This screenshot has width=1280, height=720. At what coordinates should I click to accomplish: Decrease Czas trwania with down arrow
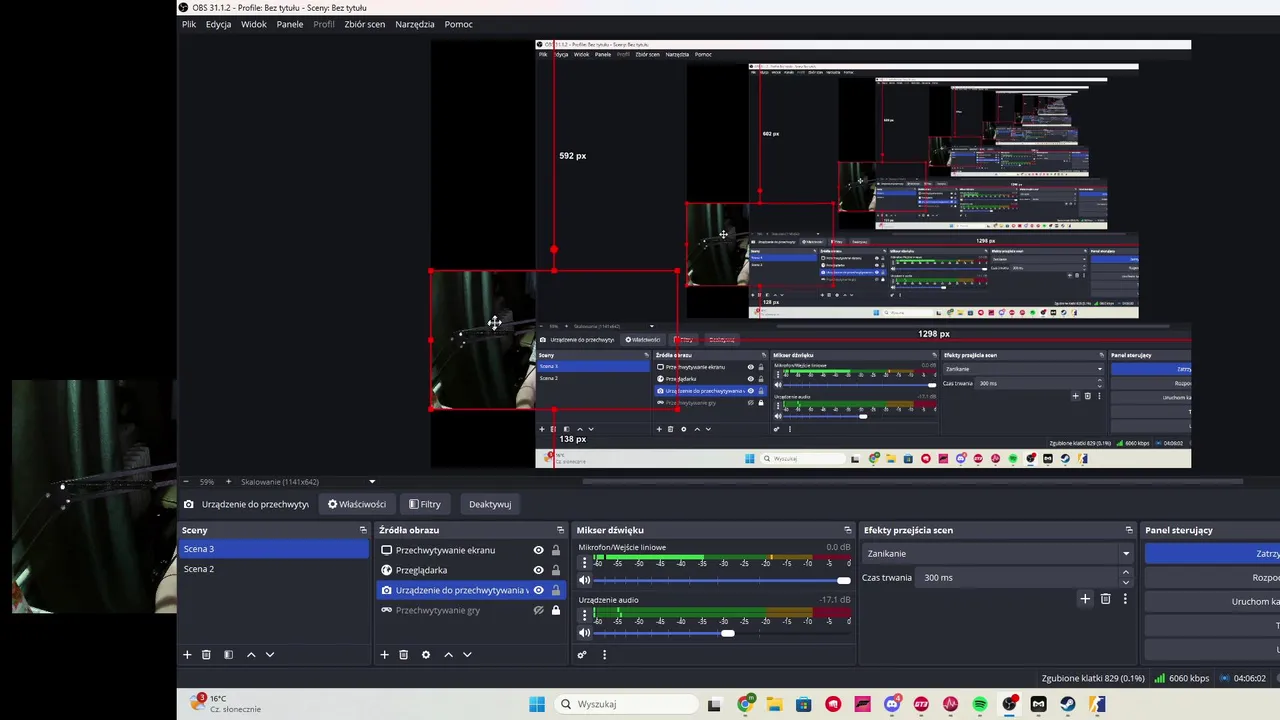pyautogui.click(x=1126, y=582)
